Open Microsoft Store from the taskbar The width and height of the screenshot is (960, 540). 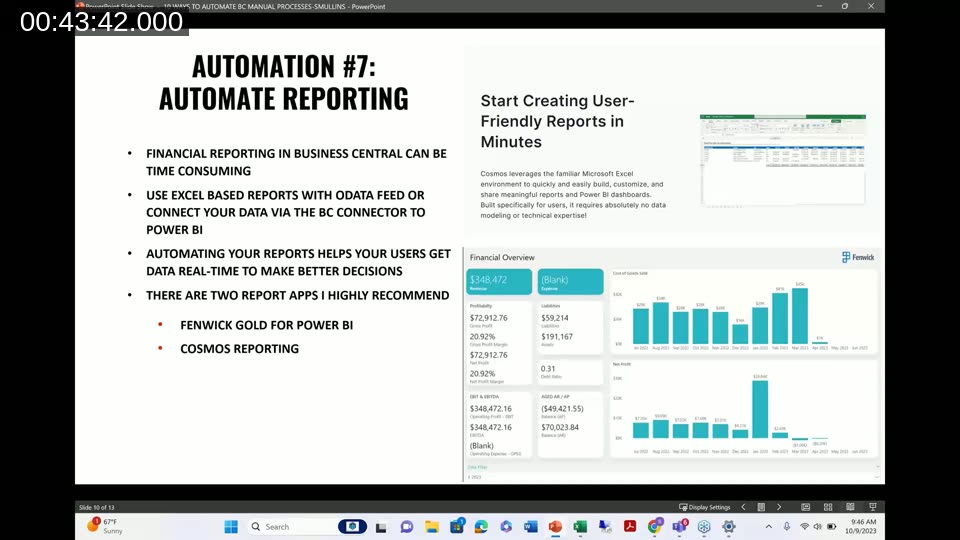(x=457, y=526)
